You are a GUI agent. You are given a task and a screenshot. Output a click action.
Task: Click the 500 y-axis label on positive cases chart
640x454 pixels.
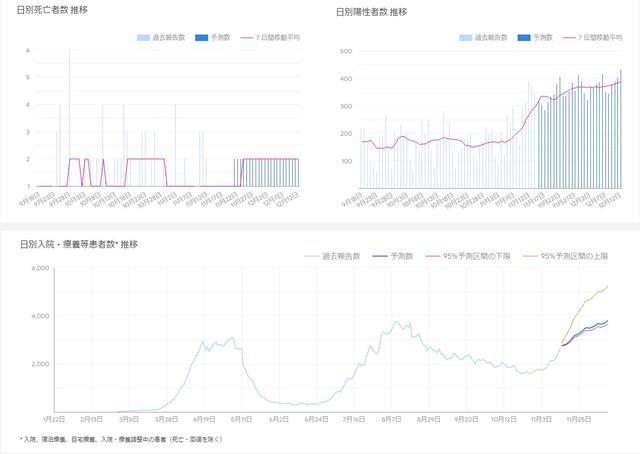point(346,51)
